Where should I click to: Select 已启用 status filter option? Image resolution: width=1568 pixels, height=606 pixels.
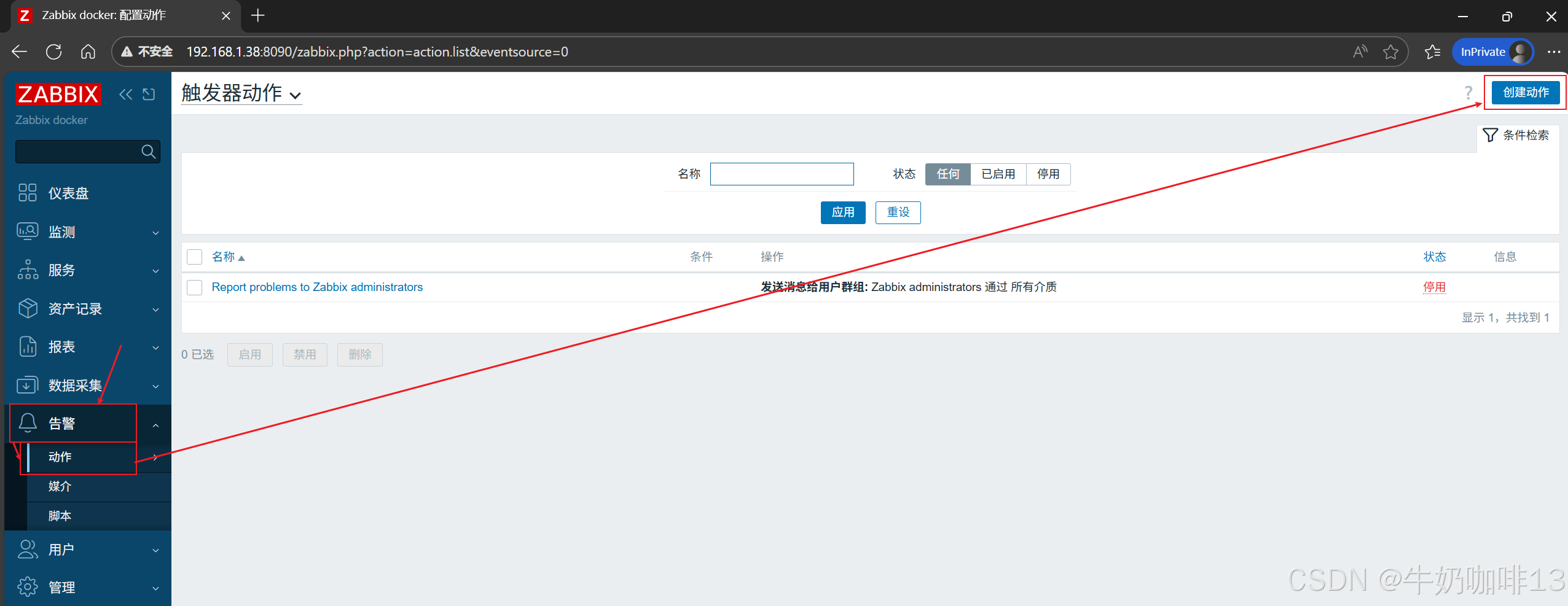click(998, 174)
